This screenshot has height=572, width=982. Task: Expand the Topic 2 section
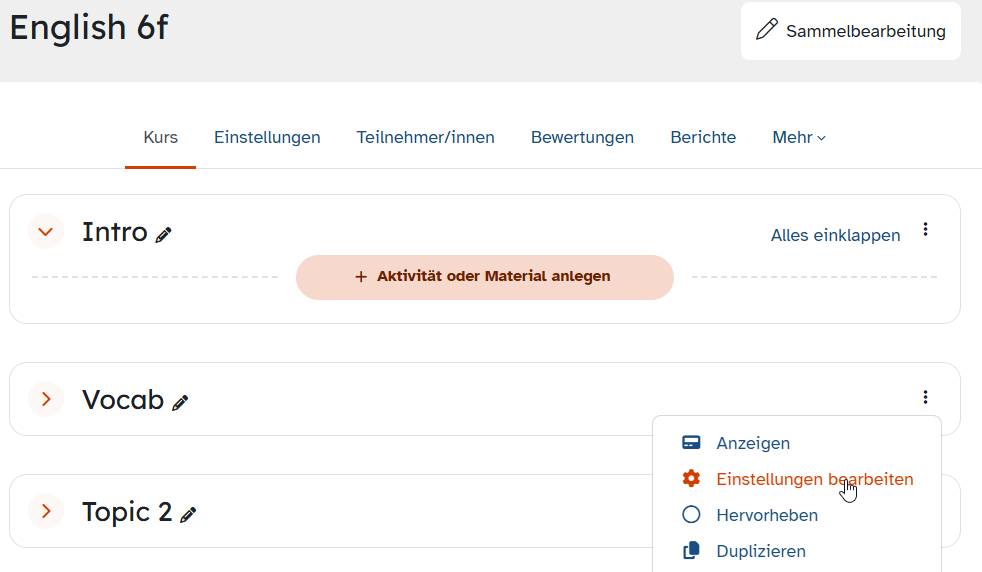[x=46, y=511]
